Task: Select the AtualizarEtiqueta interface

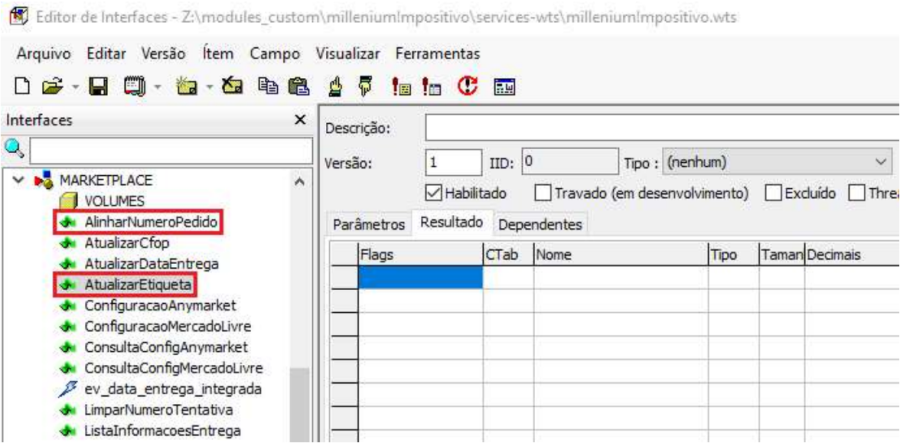Action: tap(137, 285)
